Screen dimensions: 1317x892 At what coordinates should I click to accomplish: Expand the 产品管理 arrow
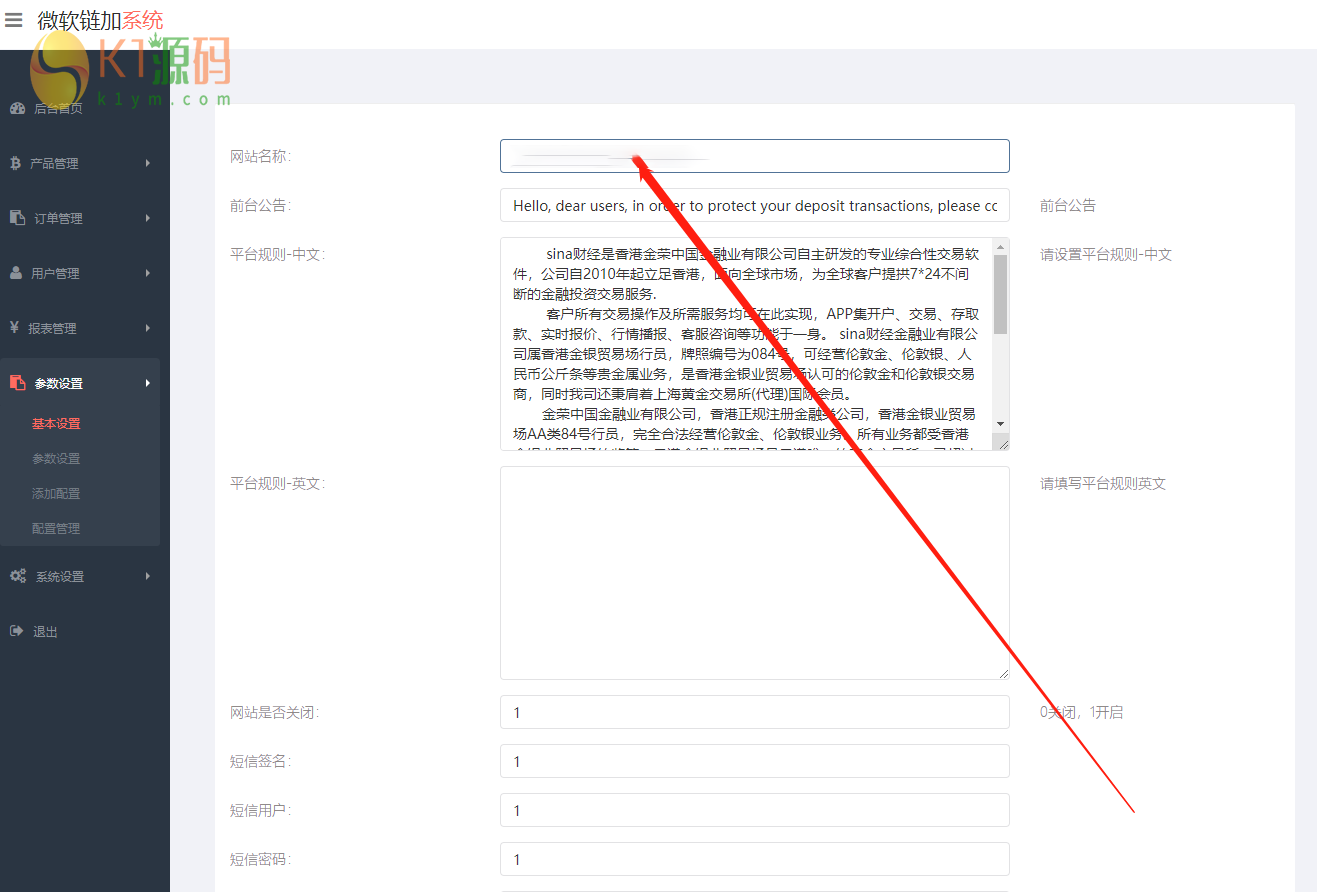point(148,163)
